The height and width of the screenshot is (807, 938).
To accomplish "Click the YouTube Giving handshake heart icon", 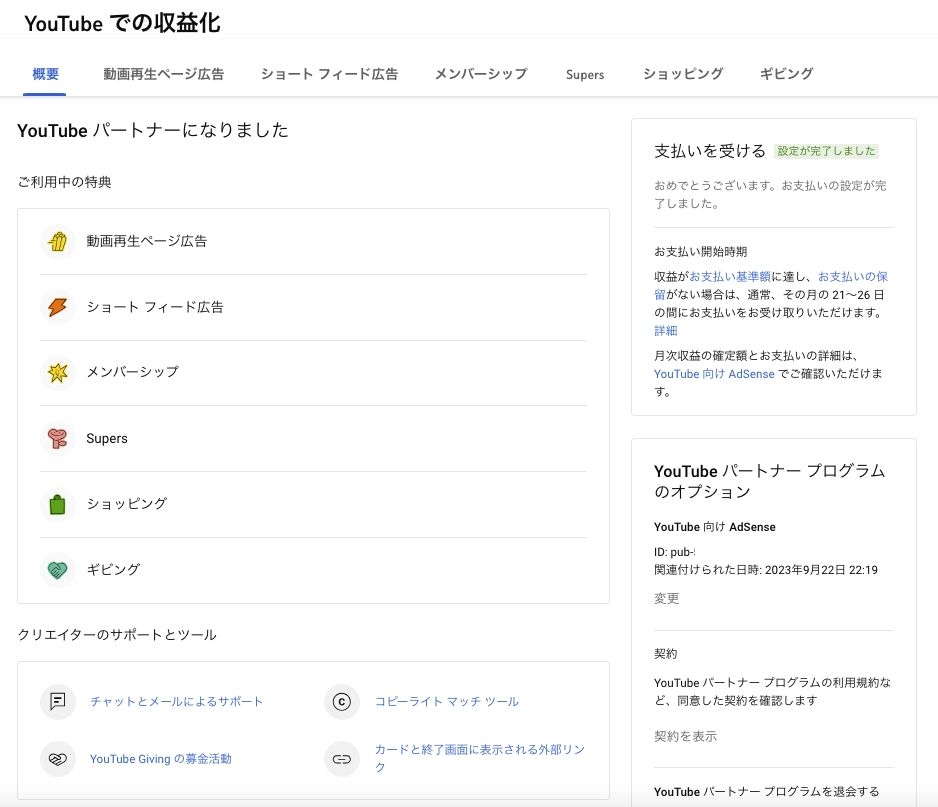I will (58, 759).
